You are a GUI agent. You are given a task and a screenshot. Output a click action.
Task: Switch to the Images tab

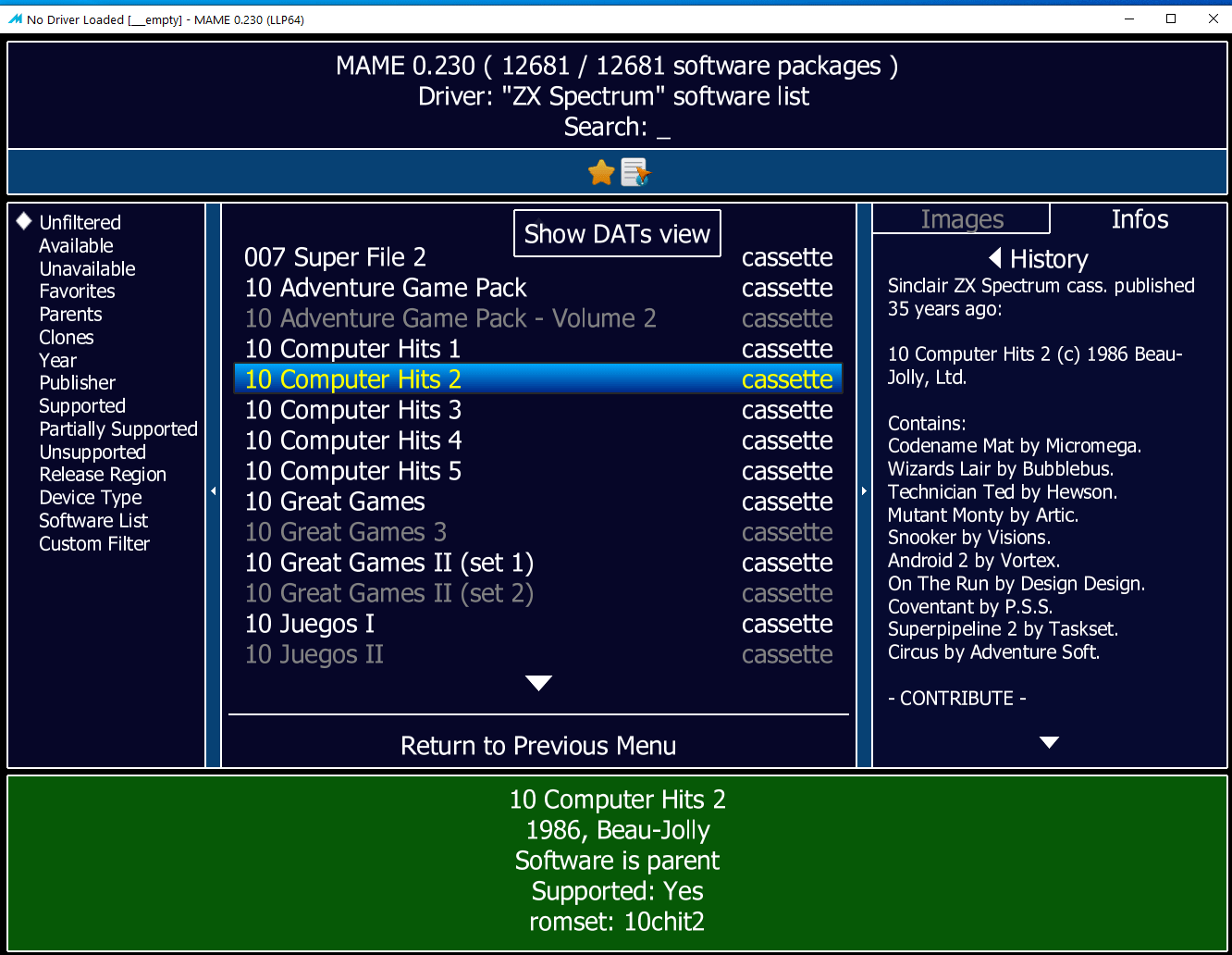coord(962,220)
